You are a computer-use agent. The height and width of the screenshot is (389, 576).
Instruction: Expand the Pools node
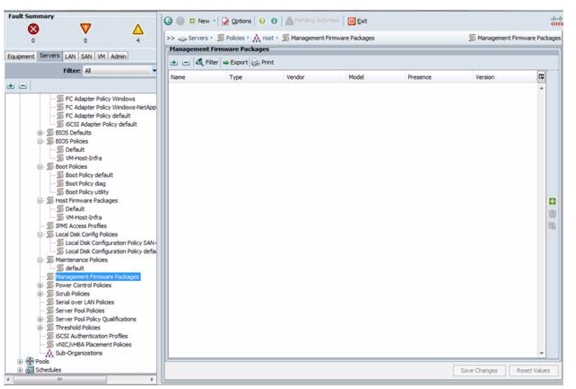click(20, 361)
